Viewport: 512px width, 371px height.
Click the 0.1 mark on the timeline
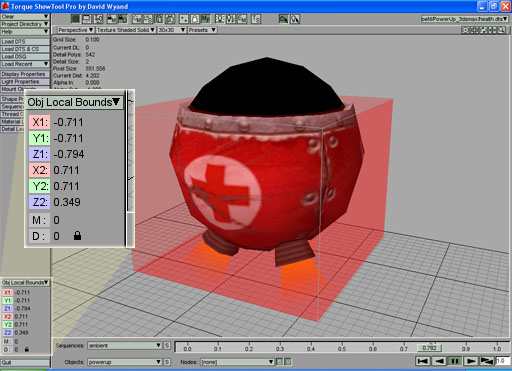point(218,349)
